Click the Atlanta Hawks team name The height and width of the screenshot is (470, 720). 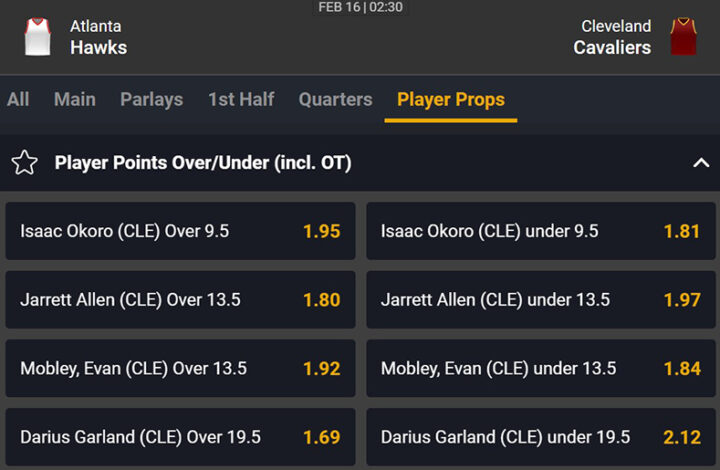(x=98, y=37)
